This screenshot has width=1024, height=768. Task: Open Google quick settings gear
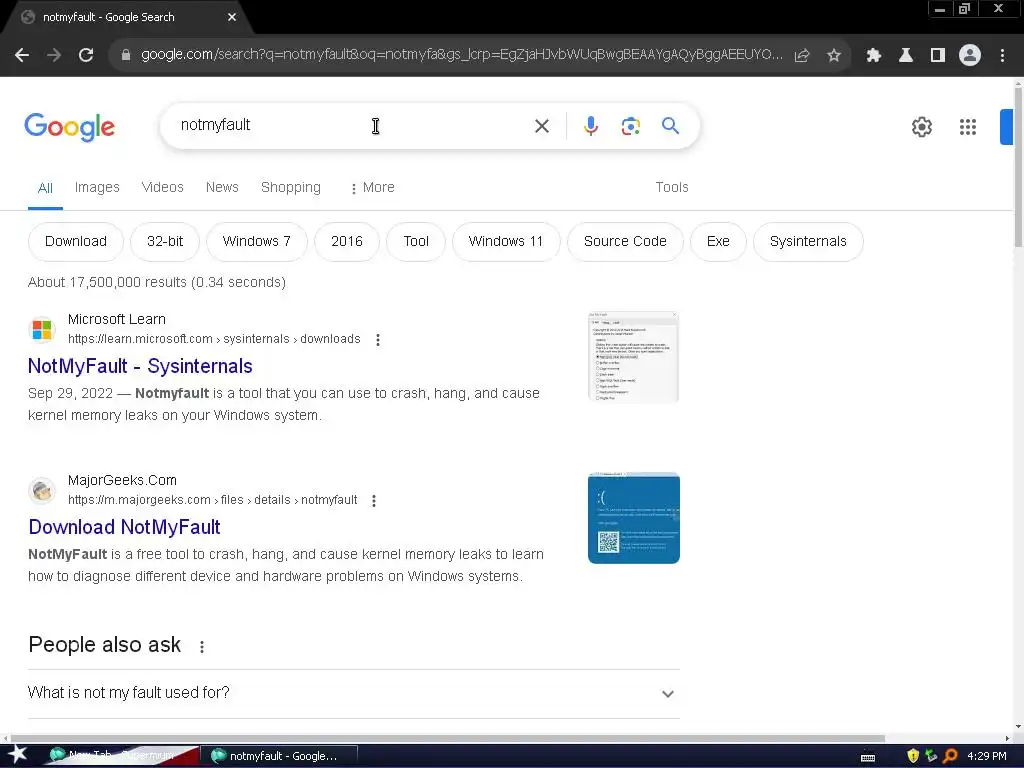(x=921, y=127)
